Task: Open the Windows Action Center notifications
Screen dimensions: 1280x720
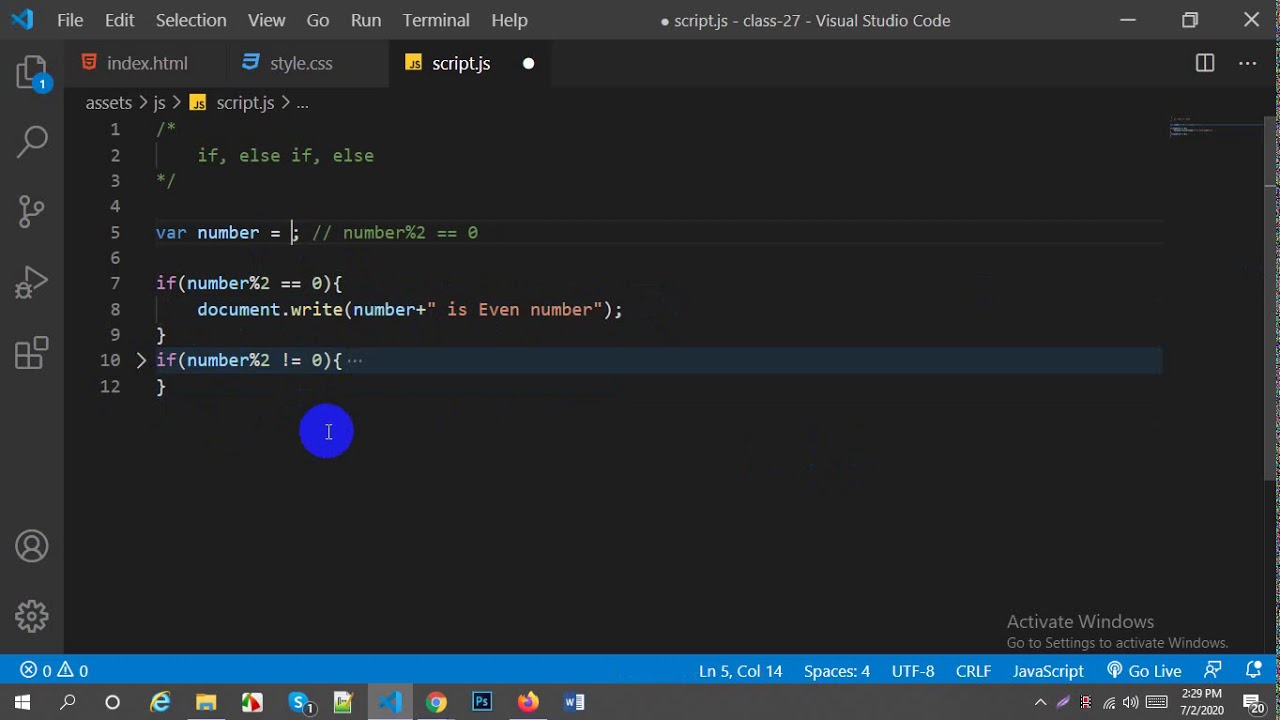Action: [1255, 702]
